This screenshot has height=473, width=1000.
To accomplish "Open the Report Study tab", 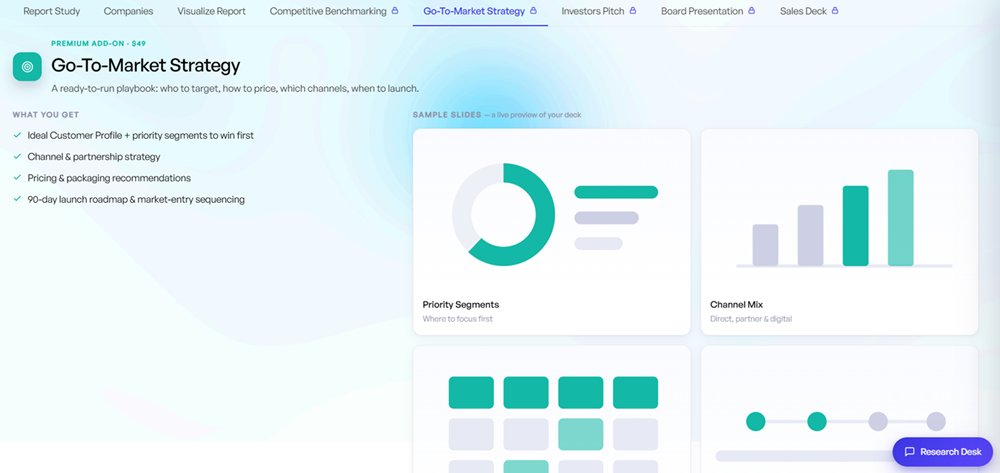I will pyautogui.click(x=50, y=11).
